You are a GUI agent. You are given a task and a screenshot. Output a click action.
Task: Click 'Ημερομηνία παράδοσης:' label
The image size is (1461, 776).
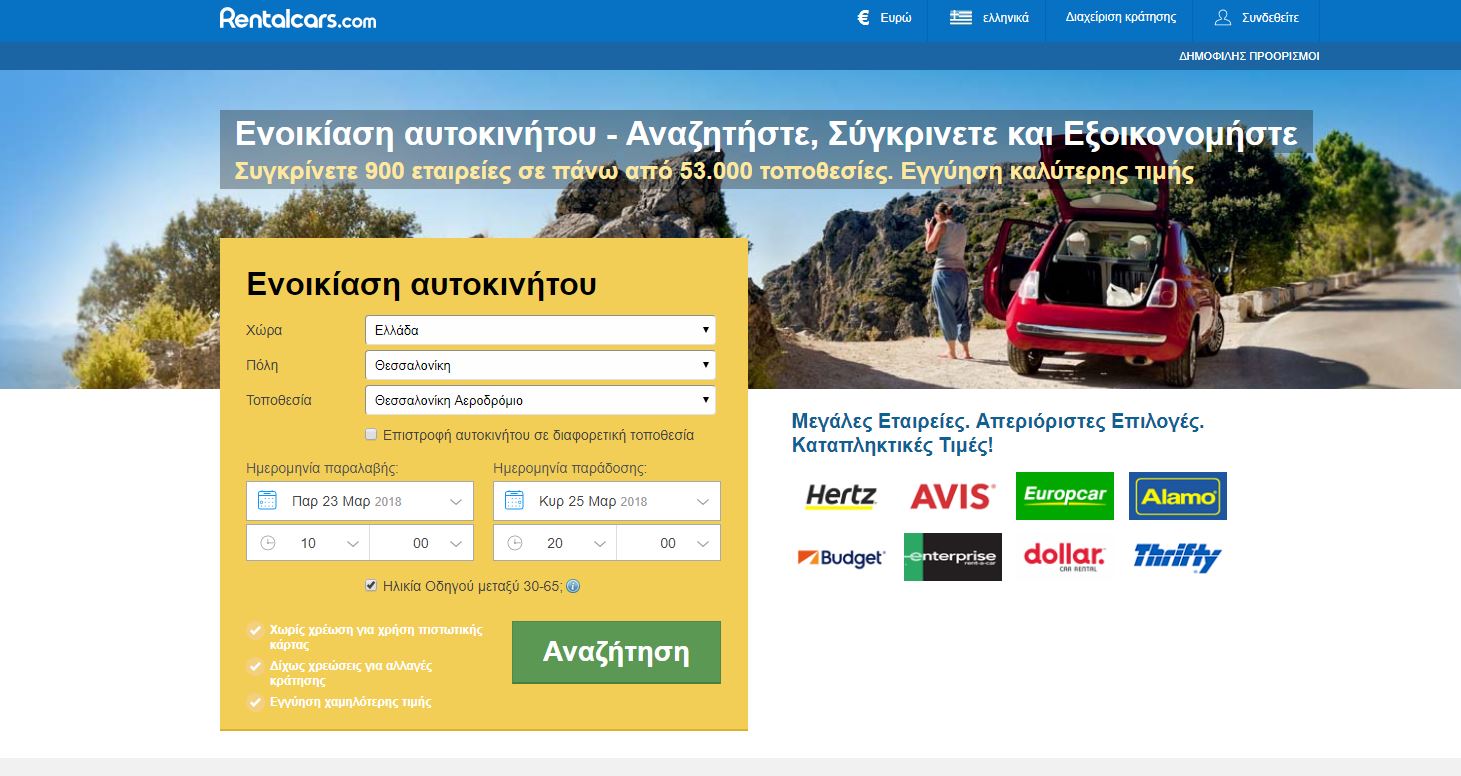(570, 467)
